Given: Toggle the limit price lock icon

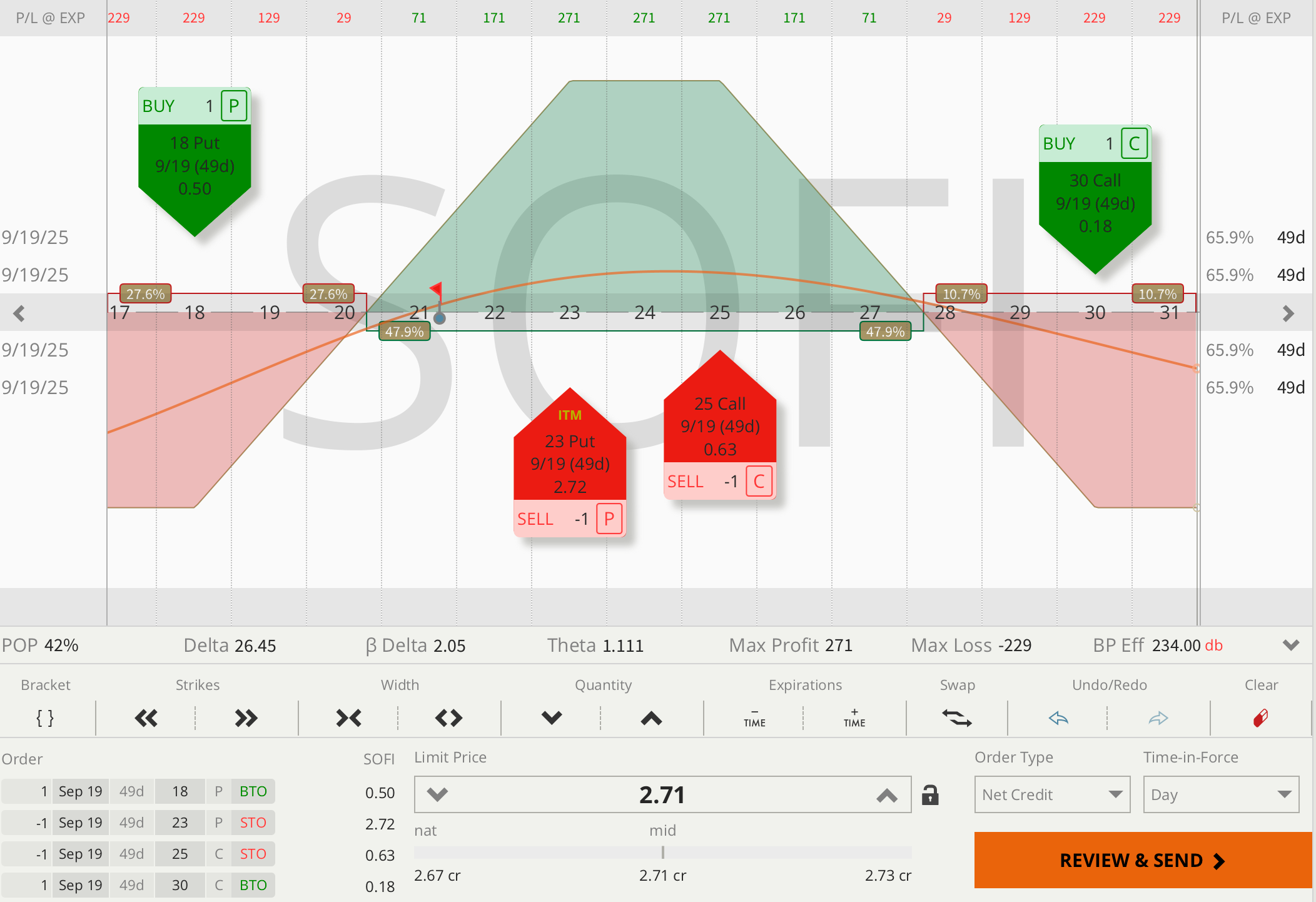Looking at the screenshot, I should tap(930, 794).
